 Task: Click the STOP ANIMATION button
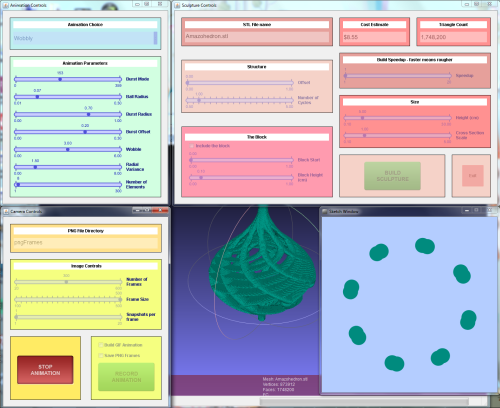[x=45, y=370]
